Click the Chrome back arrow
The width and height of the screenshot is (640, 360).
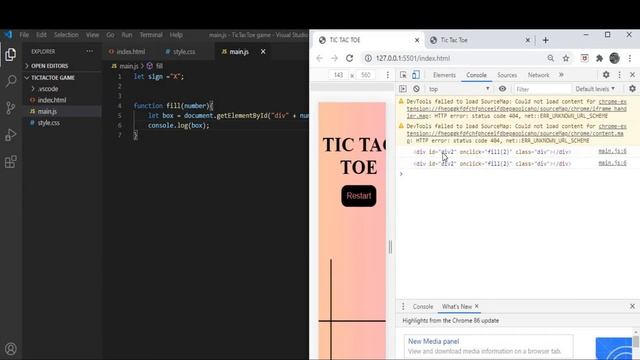click(319, 58)
